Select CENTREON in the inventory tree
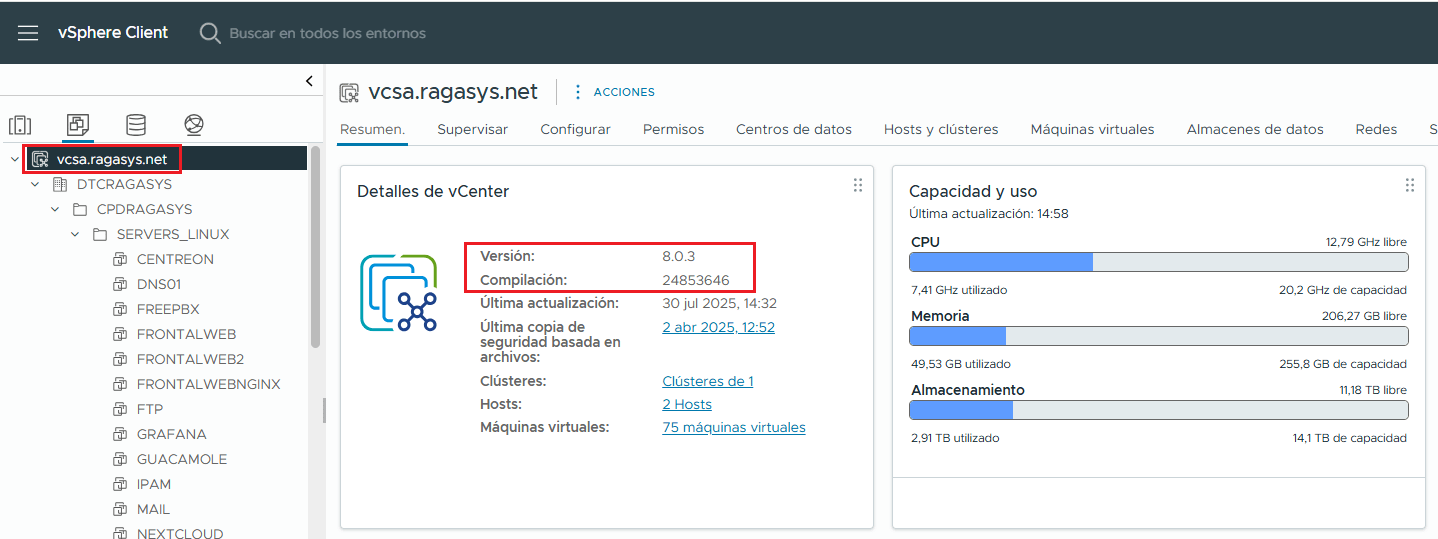1438x539 pixels. point(175,259)
